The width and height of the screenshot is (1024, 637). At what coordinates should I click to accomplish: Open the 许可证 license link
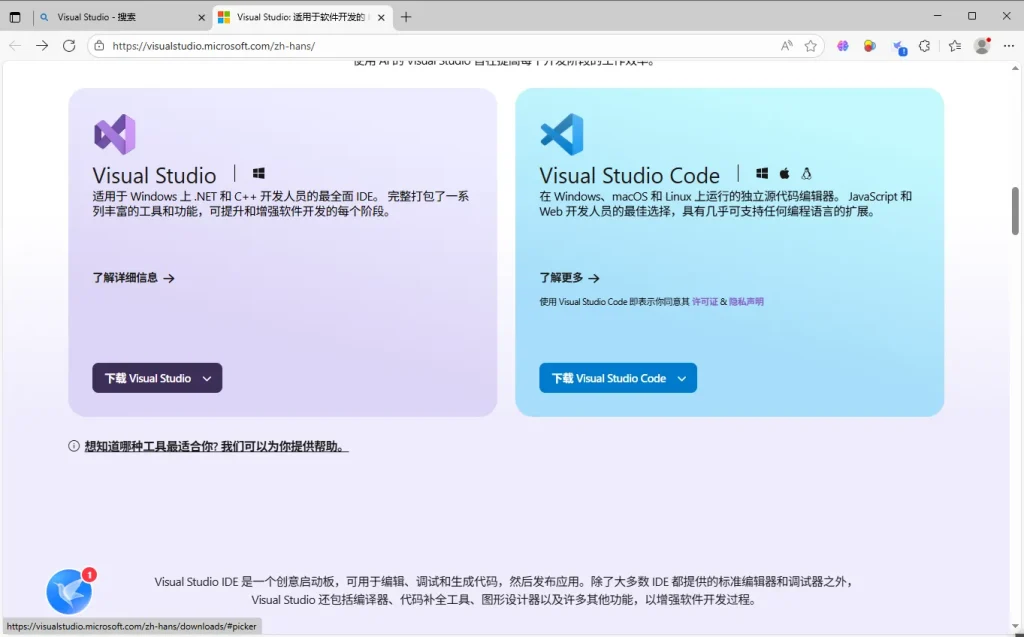click(704, 301)
